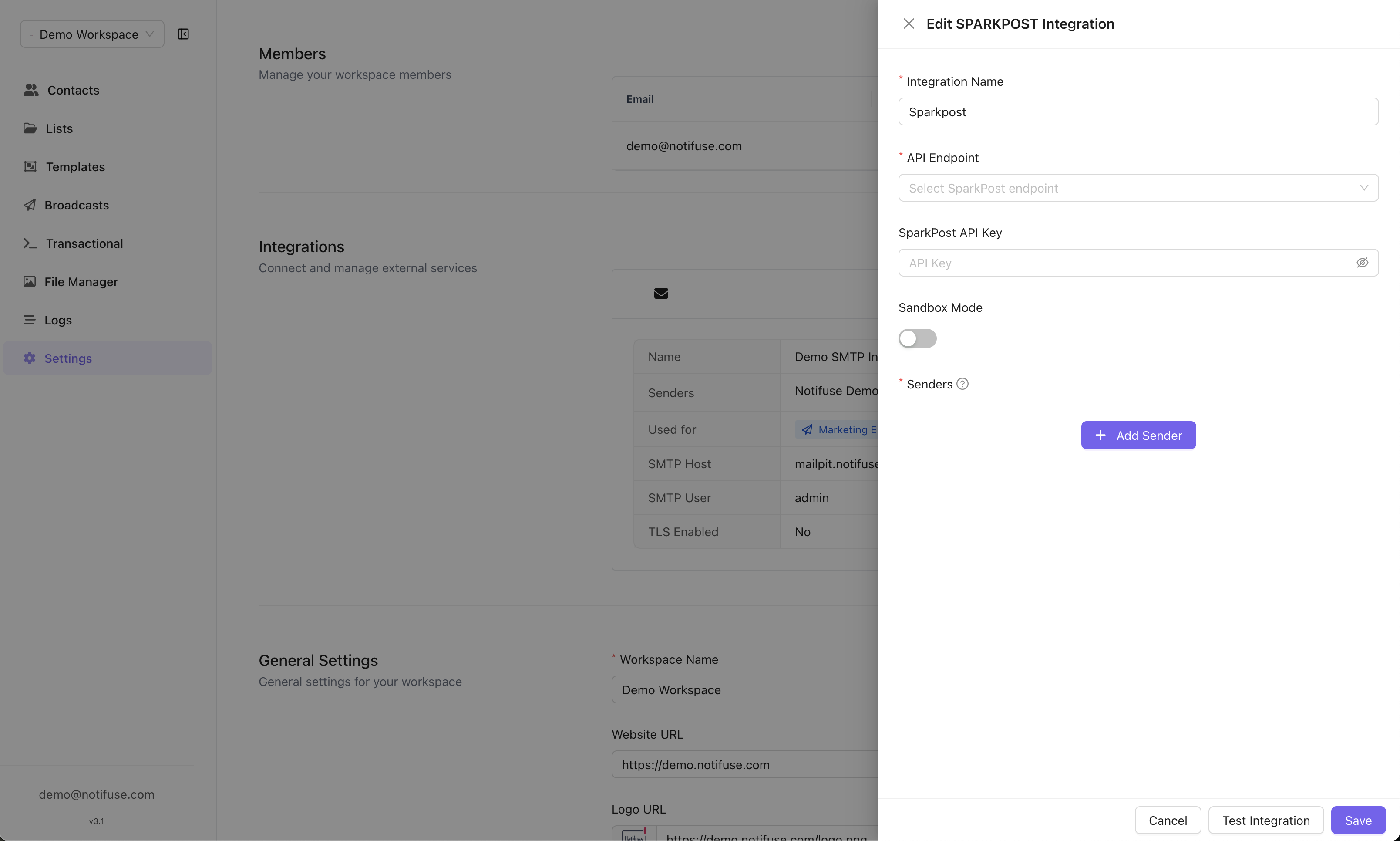Click the Used for row label
The width and height of the screenshot is (1400, 841).
(x=672, y=429)
